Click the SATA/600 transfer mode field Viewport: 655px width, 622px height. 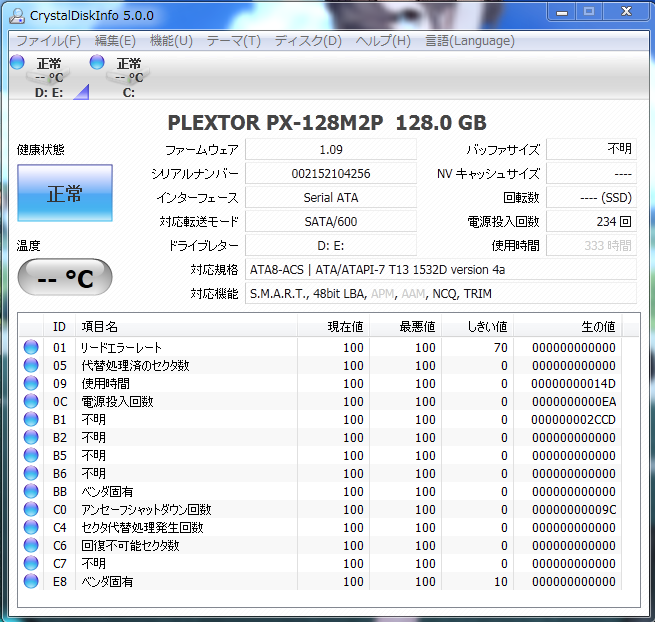point(331,221)
